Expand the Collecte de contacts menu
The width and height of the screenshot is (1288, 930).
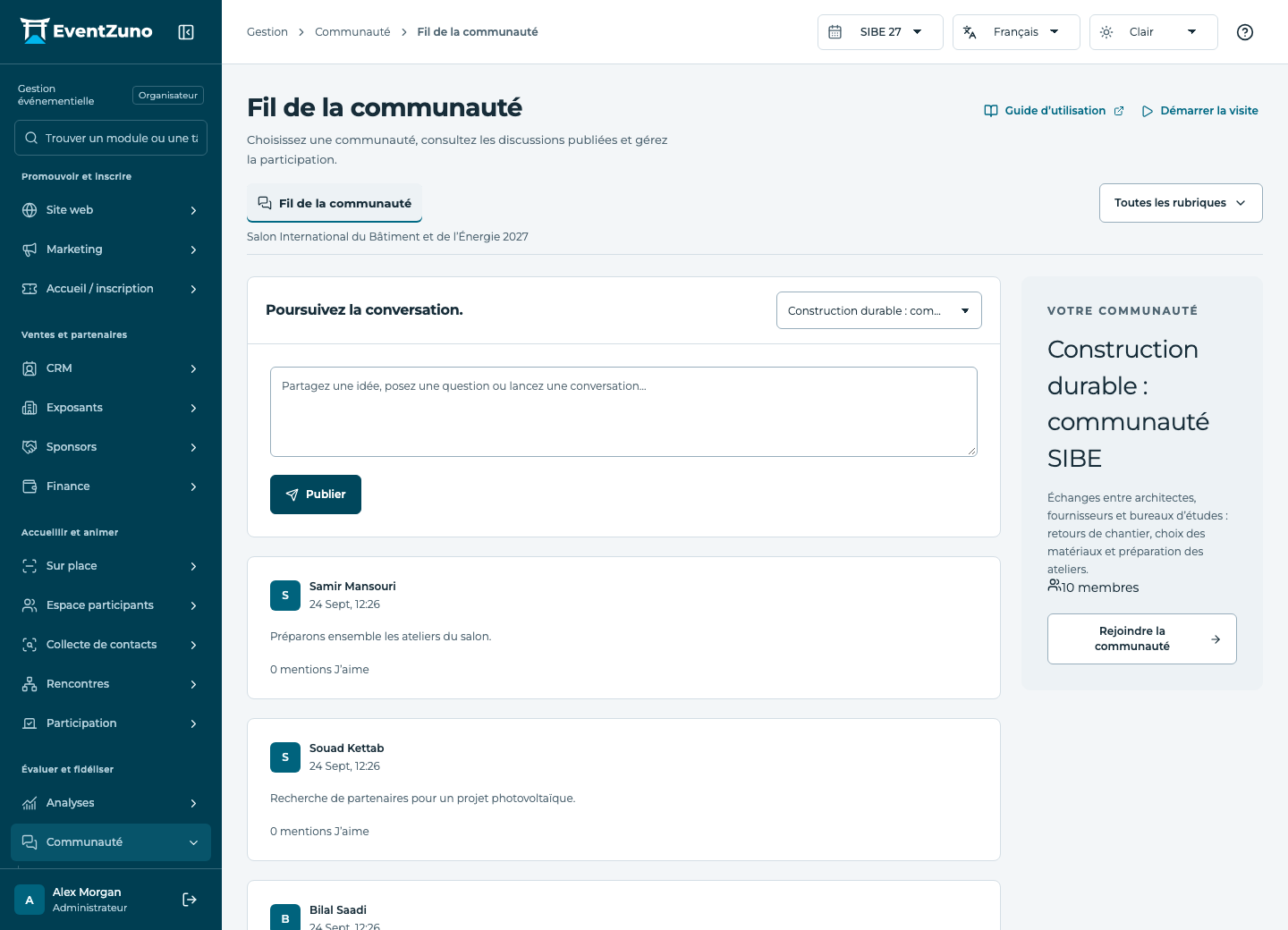point(111,645)
